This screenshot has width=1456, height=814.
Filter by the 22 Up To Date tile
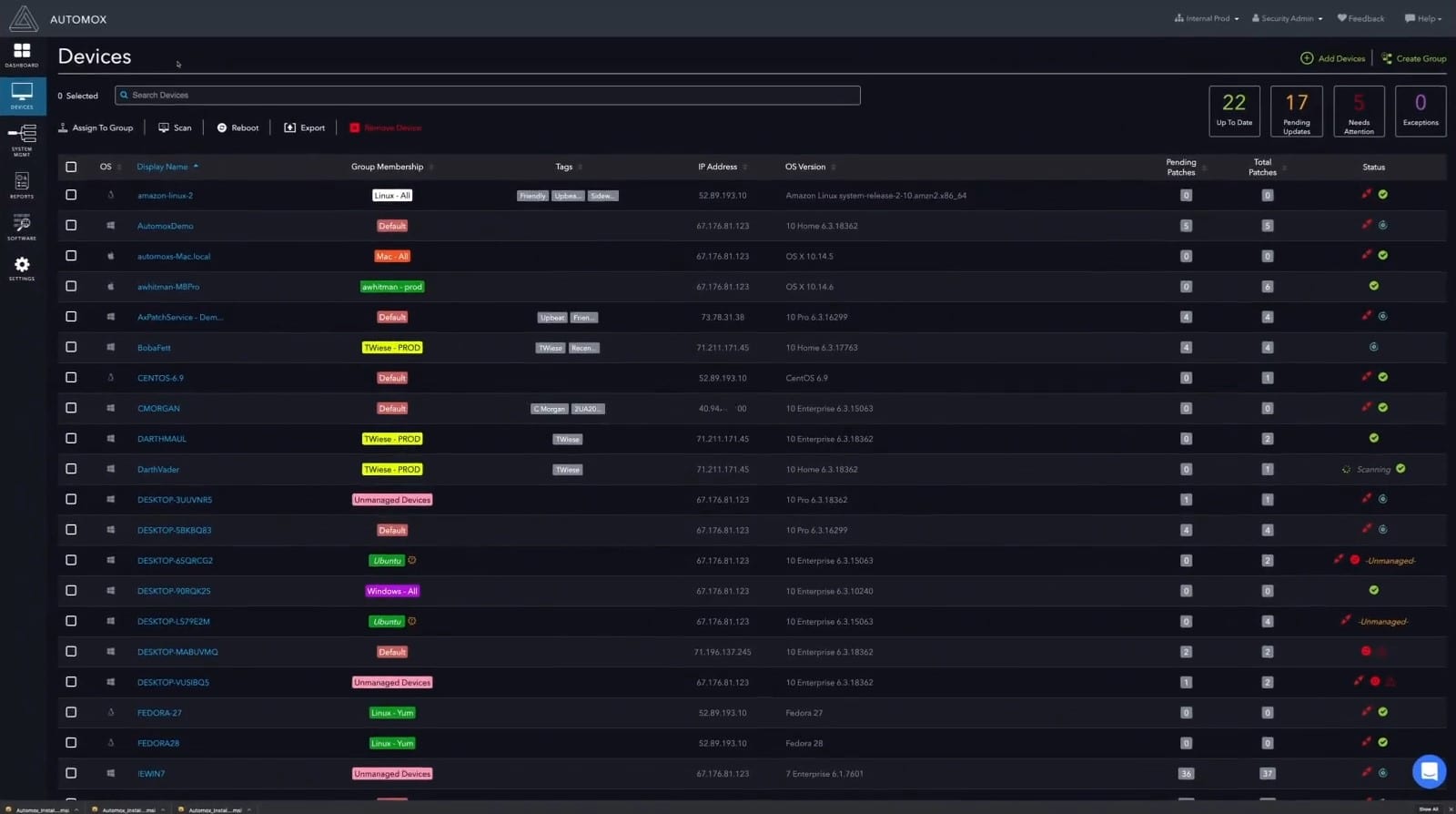pos(1234,111)
